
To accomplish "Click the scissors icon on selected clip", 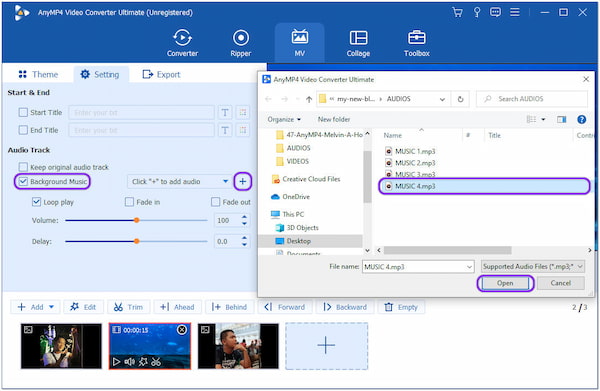I will (x=156, y=361).
